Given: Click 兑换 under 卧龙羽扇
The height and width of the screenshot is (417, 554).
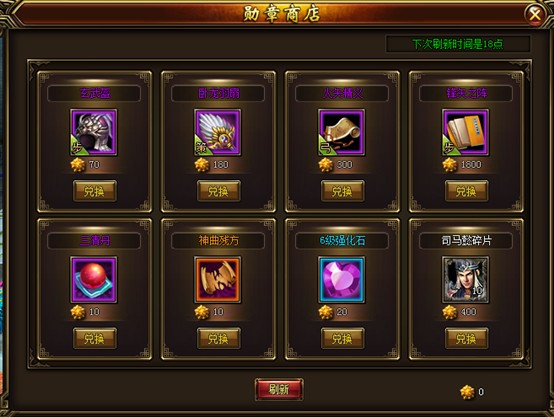Looking at the screenshot, I should pyautogui.click(x=219, y=191).
